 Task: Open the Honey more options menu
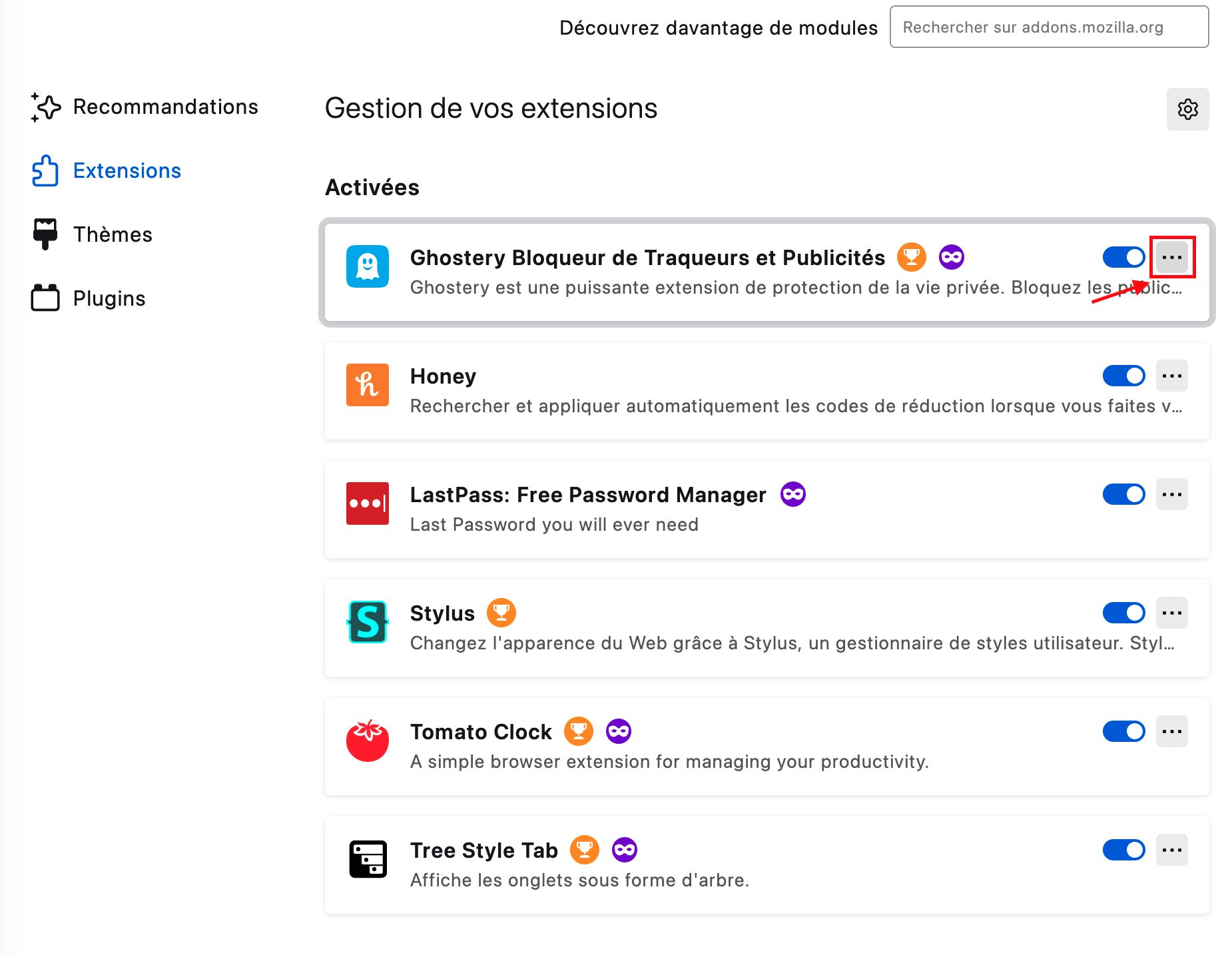click(x=1172, y=376)
